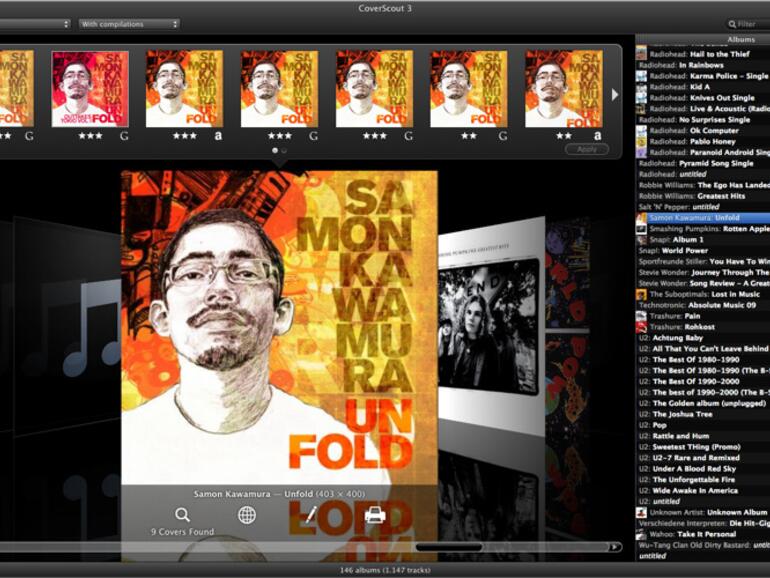Image resolution: width=770 pixels, height=578 pixels.
Task: Select U2: U2-7 Rare and Remixed
Action: [x=703, y=458]
